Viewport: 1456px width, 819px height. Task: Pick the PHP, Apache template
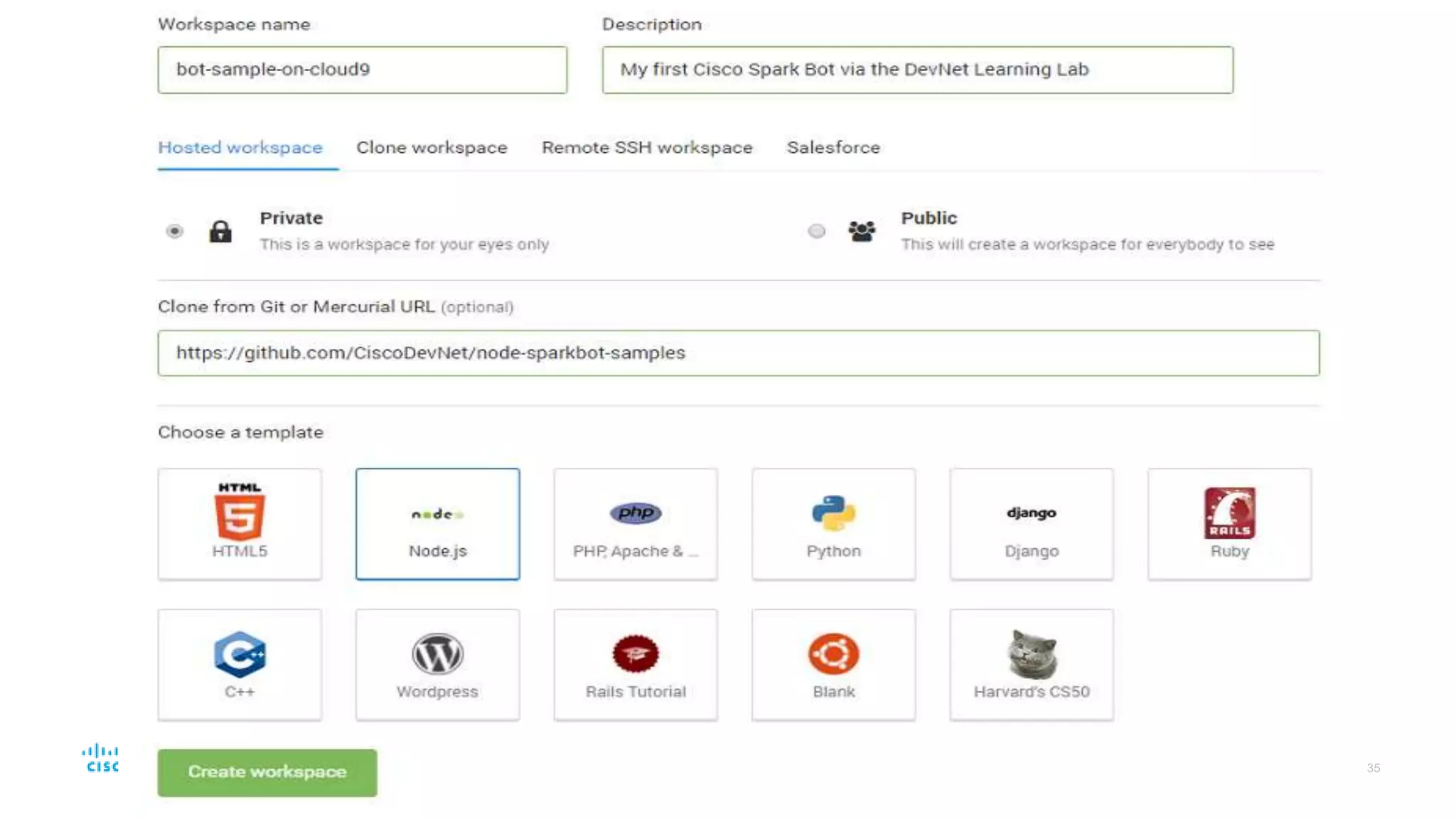635,524
